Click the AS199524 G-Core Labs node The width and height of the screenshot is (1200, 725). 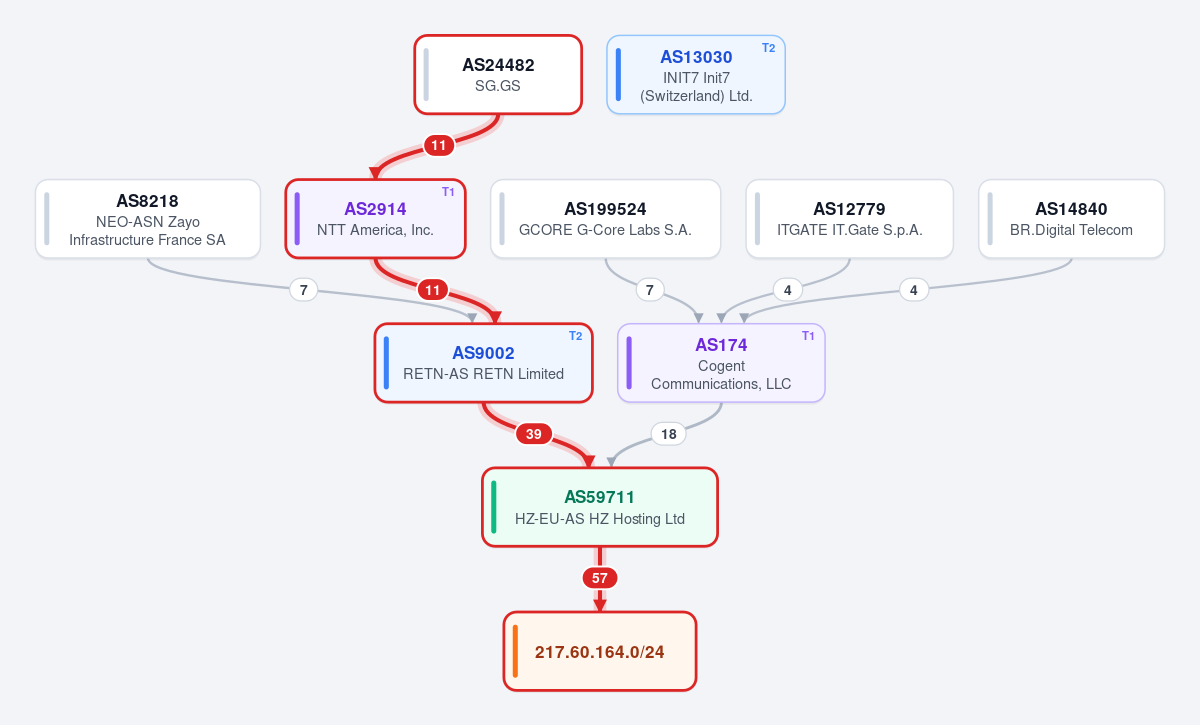pos(605,219)
